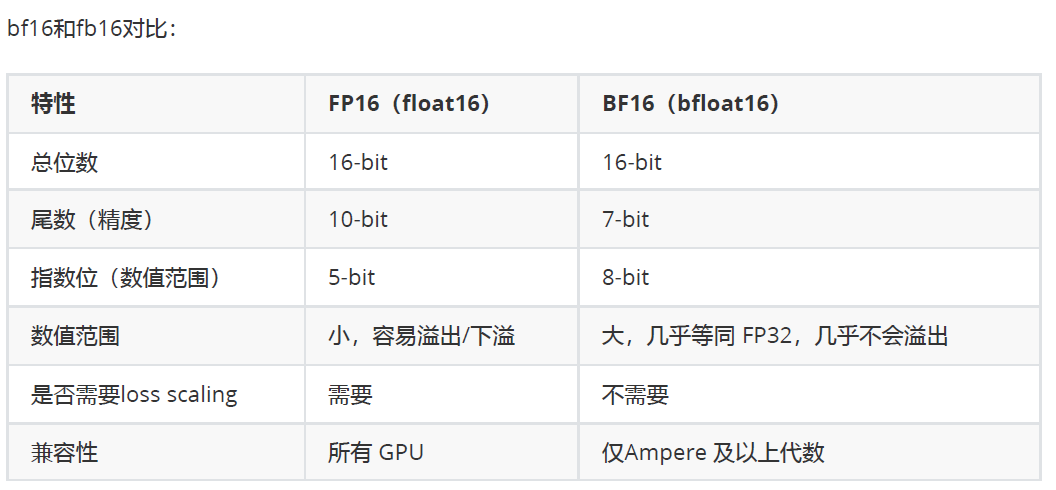Click the heading text bf16和fb16对比
This screenshot has height=490, width=1056.
[x=91, y=30]
